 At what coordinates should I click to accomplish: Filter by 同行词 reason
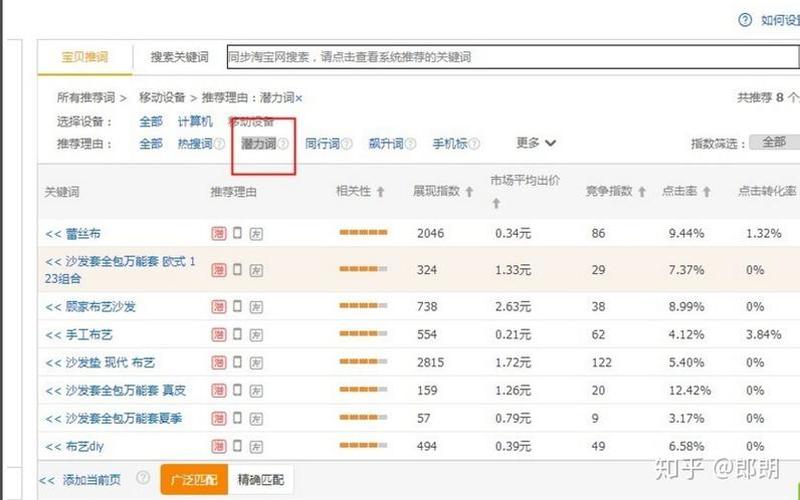(x=322, y=144)
